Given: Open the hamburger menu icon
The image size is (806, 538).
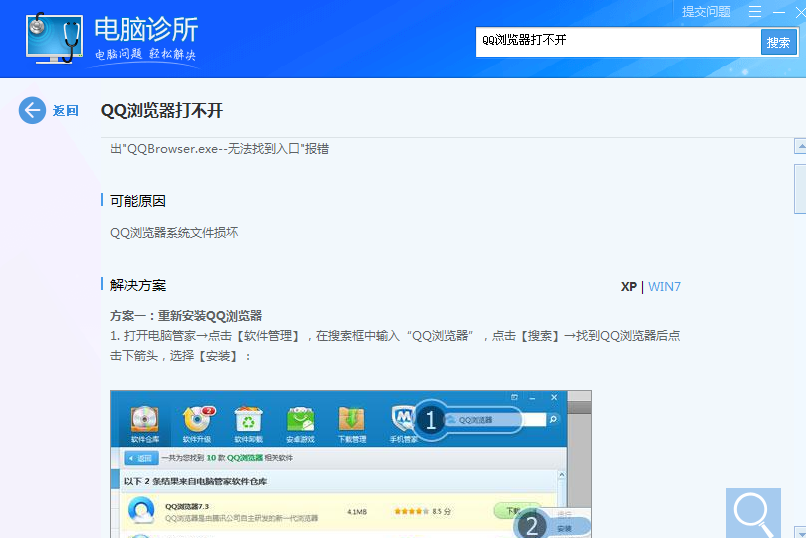Looking at the screenshot, I should coord(755,11).
